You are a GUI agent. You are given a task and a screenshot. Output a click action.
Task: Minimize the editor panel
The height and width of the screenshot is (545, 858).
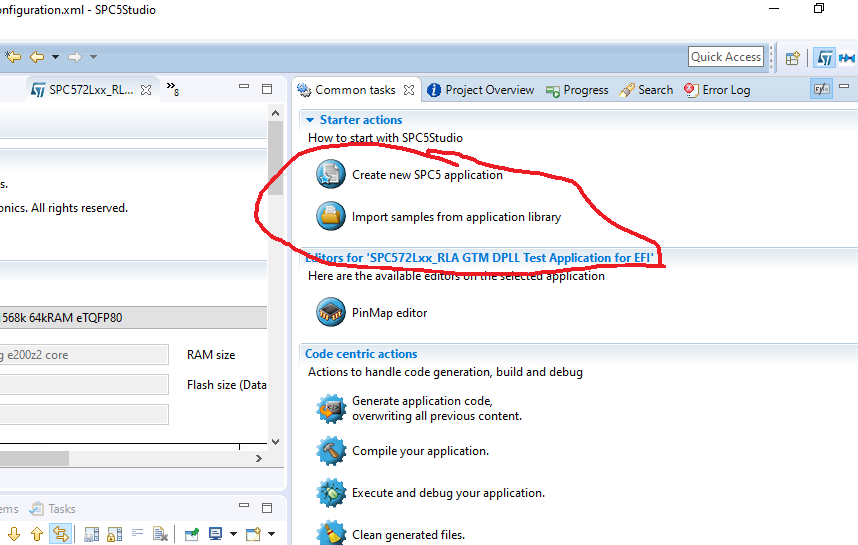point(244,88)
